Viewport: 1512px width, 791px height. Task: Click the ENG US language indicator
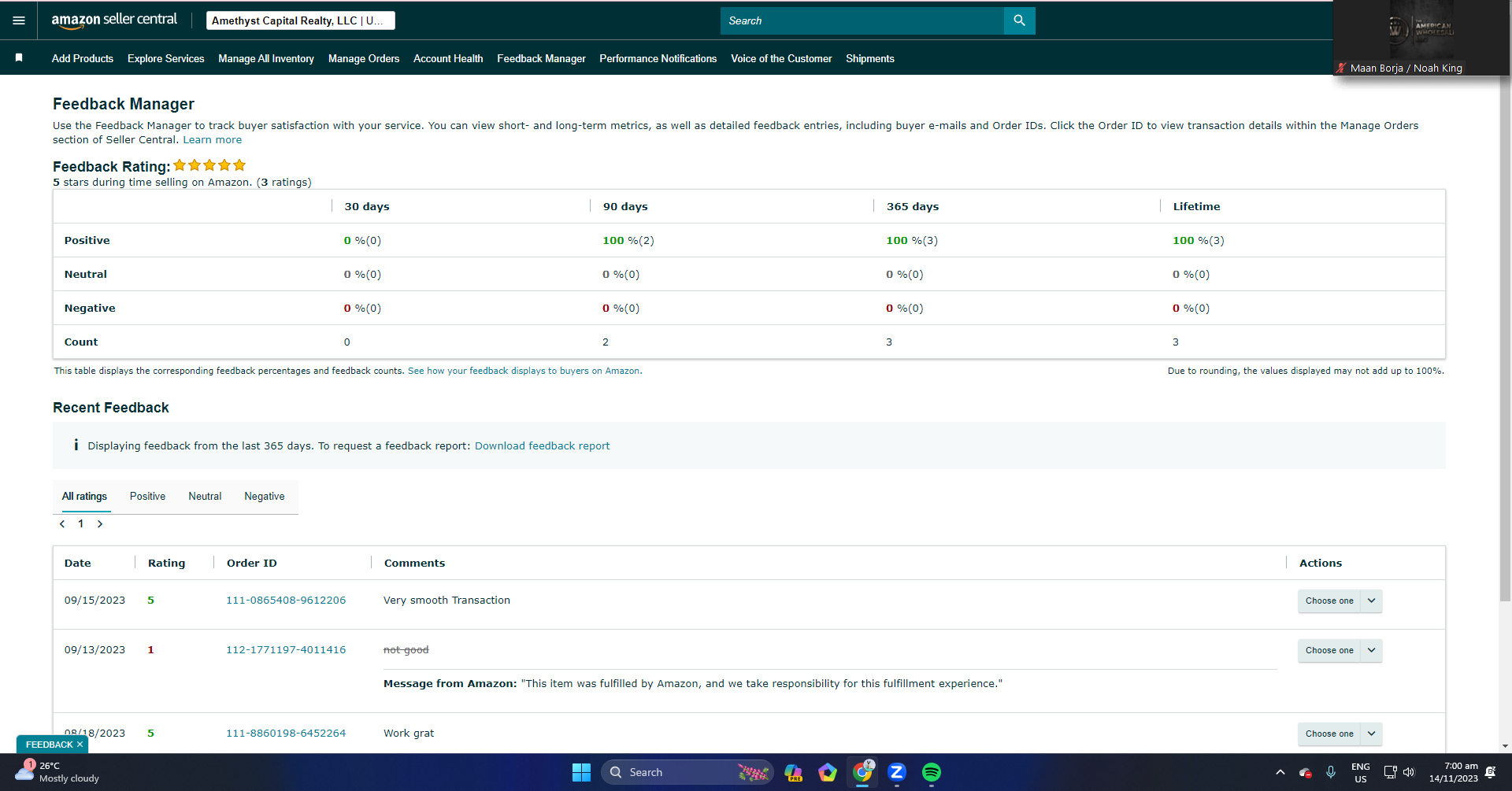click(x=1360, y=772)
